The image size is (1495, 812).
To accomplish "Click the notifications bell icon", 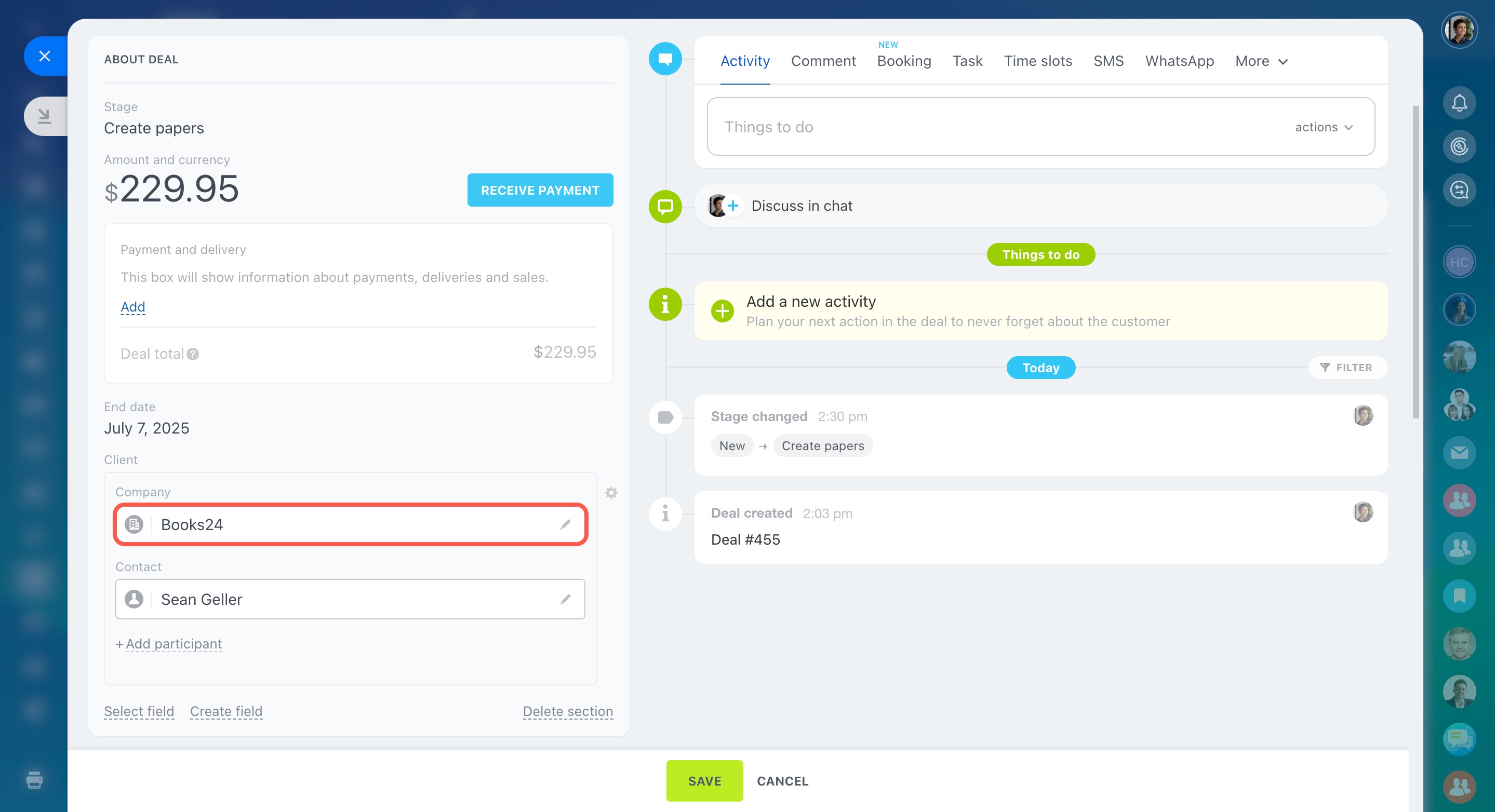I will tap(1459, 103).
